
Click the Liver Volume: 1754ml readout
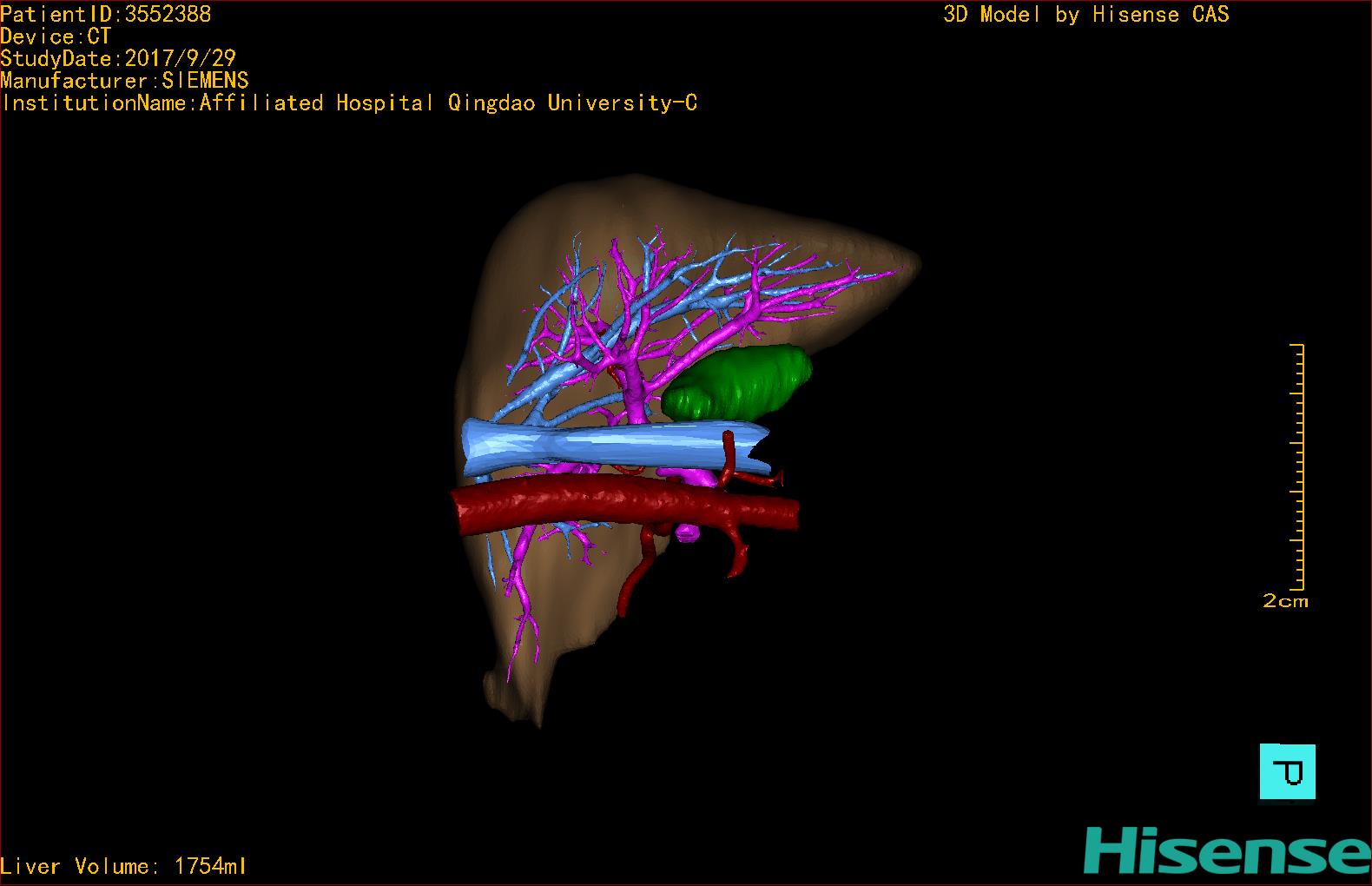tap(123, 866)
